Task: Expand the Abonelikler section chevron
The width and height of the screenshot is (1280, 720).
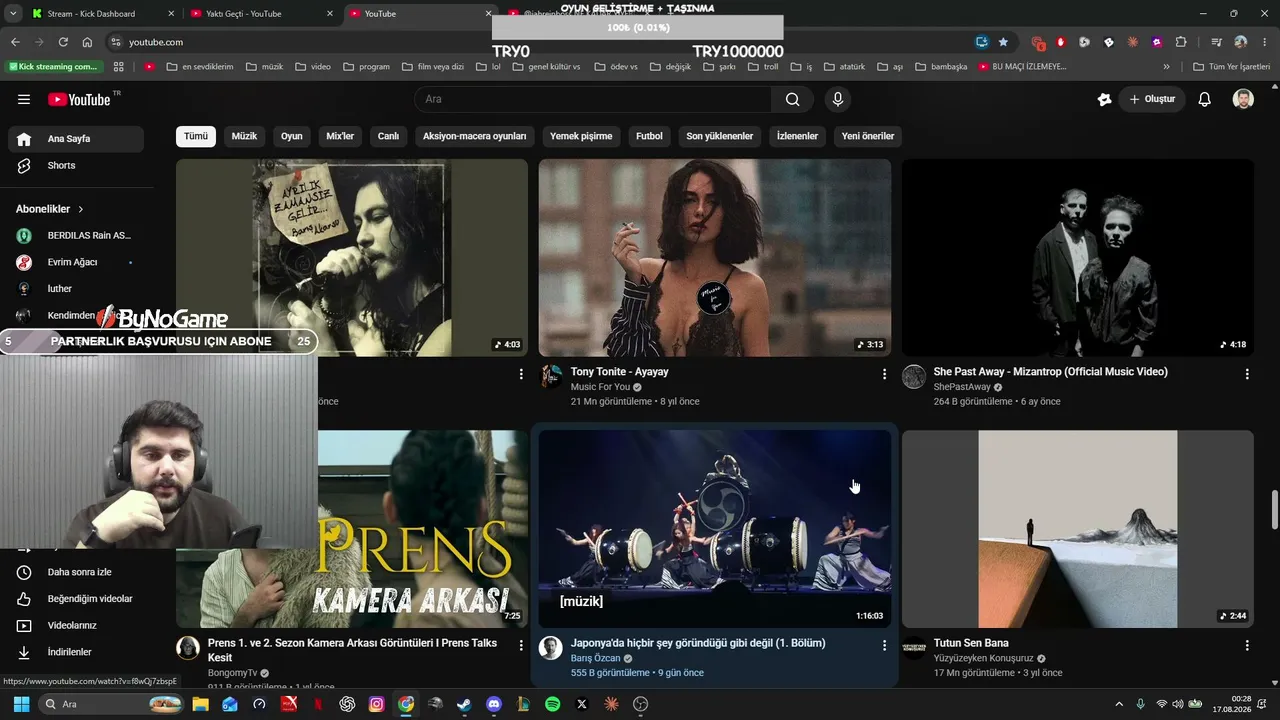Action: tap(81, 209)
